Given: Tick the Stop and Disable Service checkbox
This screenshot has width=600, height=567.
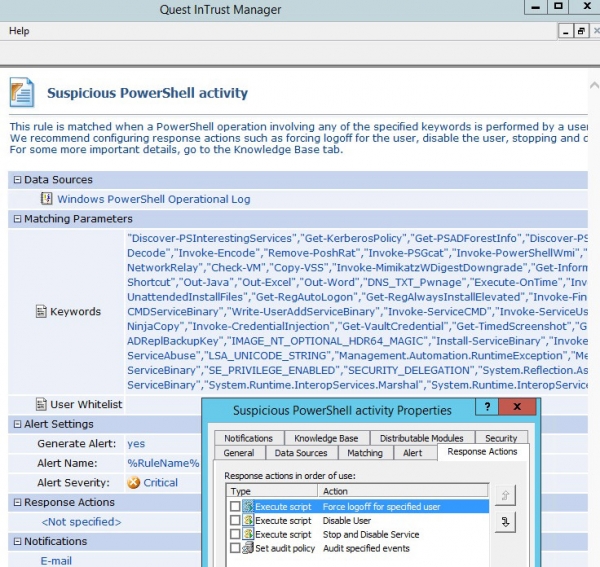Looking at the screenshot, I should click(x=235, y=535).
